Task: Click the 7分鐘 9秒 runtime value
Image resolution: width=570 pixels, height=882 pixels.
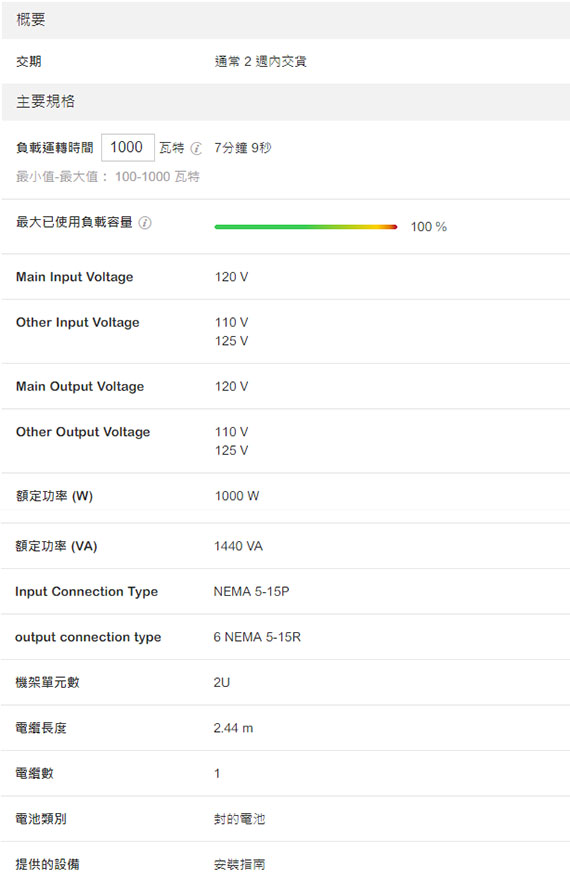Action: pyautogui.click(x=243, y=148)
